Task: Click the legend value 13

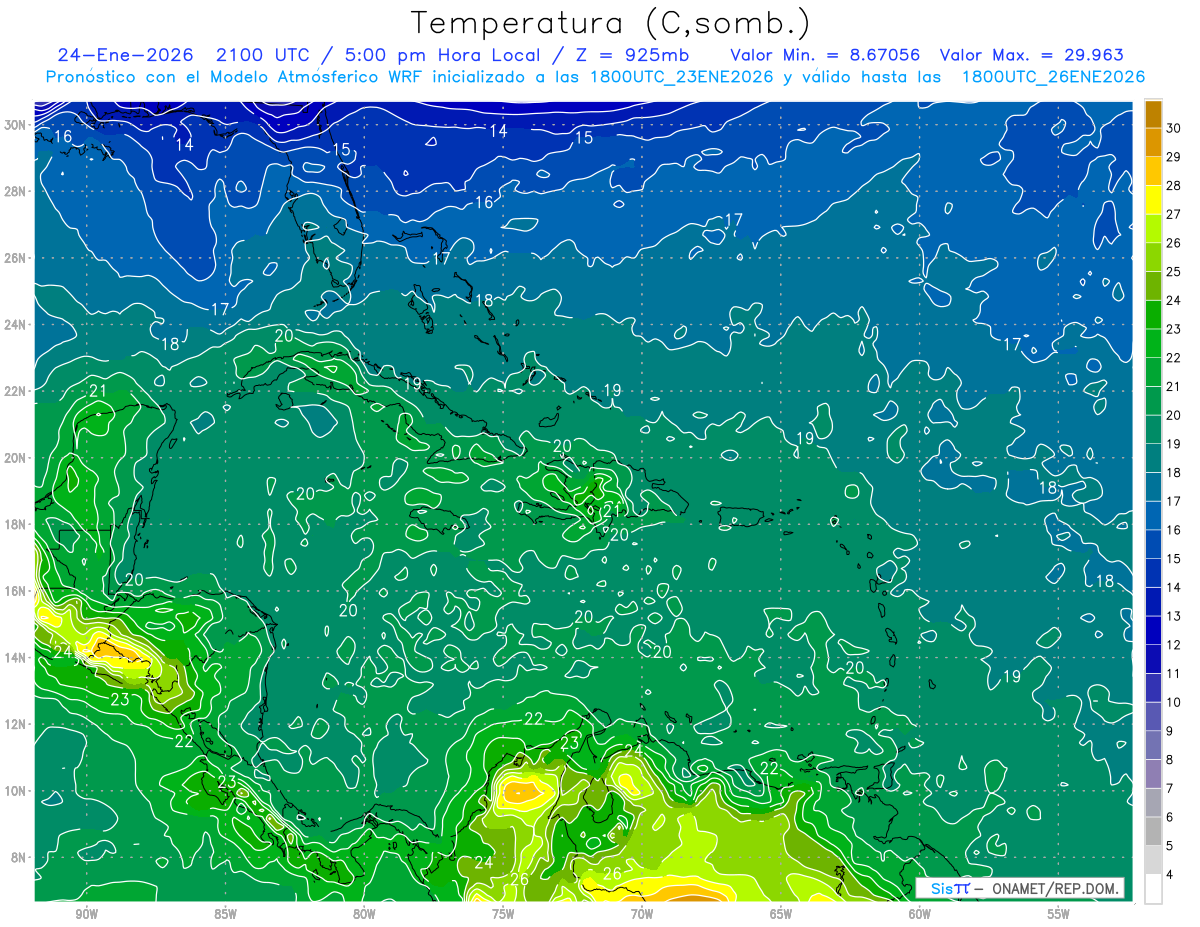Action: pyautogui.click(x=1174, y=616)
